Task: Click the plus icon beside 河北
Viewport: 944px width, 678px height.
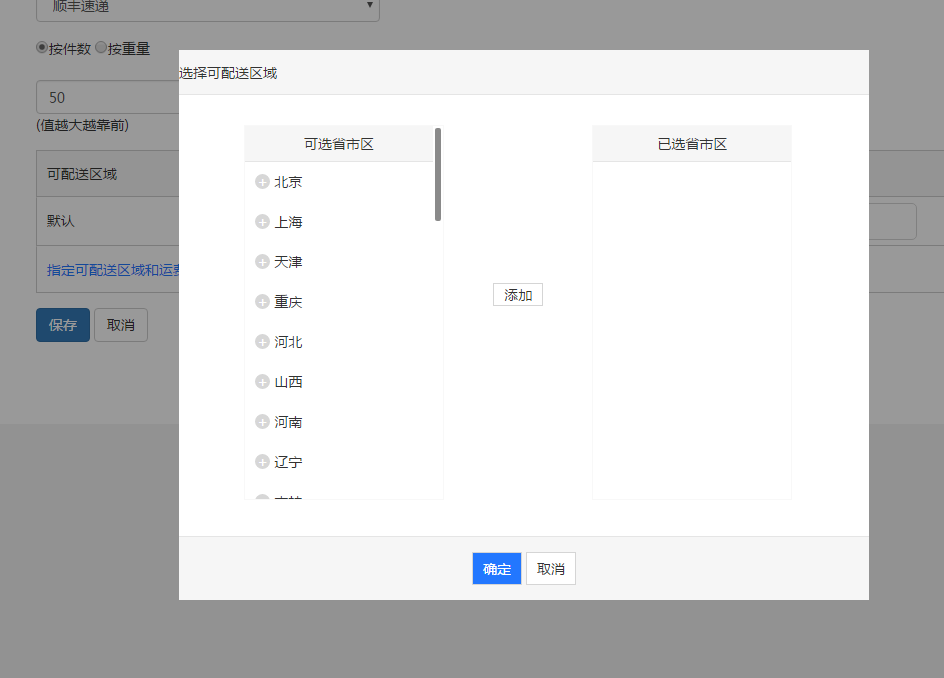Action: point(261,341)
